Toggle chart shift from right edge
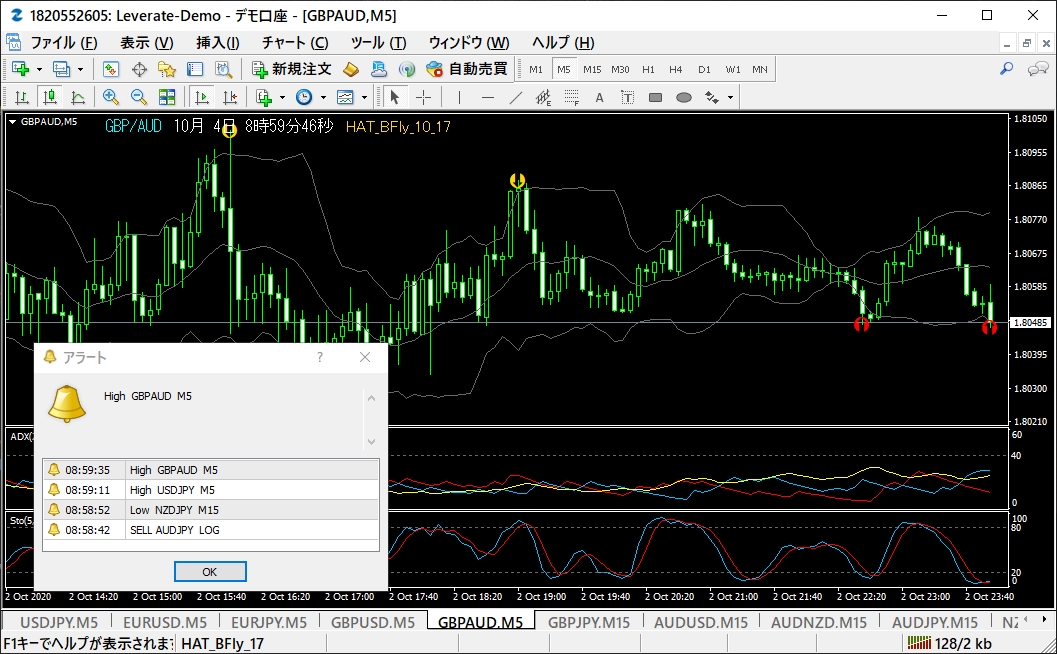1057x654 pixels. (x=229, y=98)
